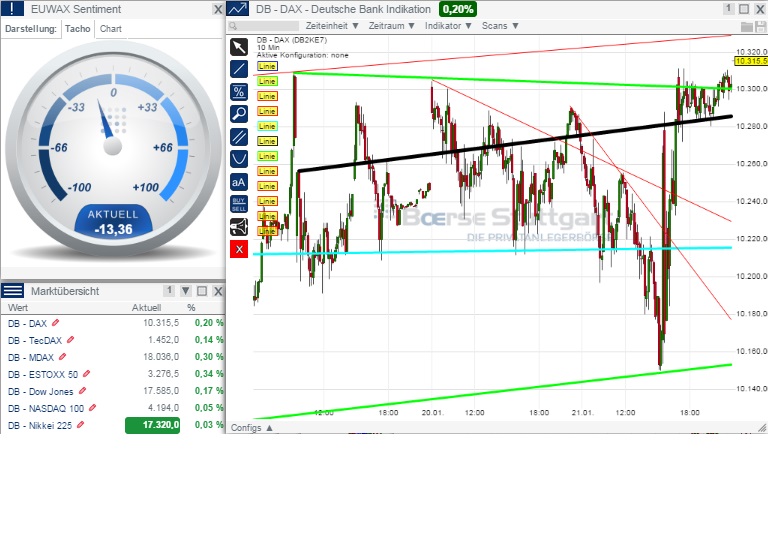Click the pencil icon next to DB - ESTOXX 50
This screenshot has height=538, width=768.
(x=86, y=374)
